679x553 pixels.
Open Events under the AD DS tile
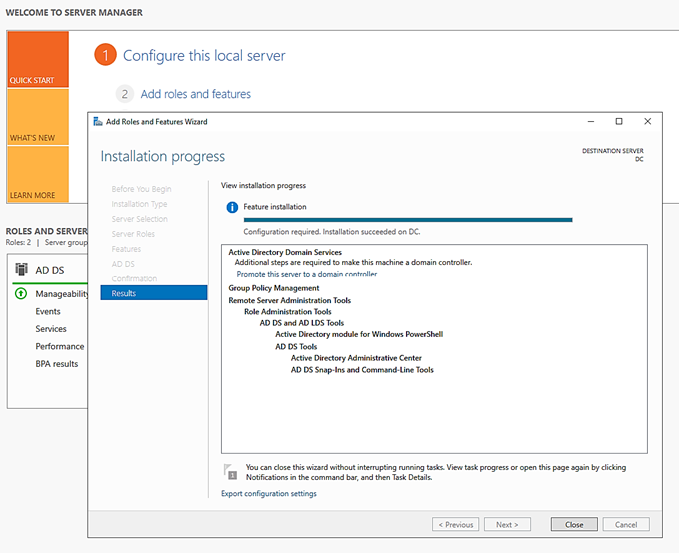[x=49, y=311]
